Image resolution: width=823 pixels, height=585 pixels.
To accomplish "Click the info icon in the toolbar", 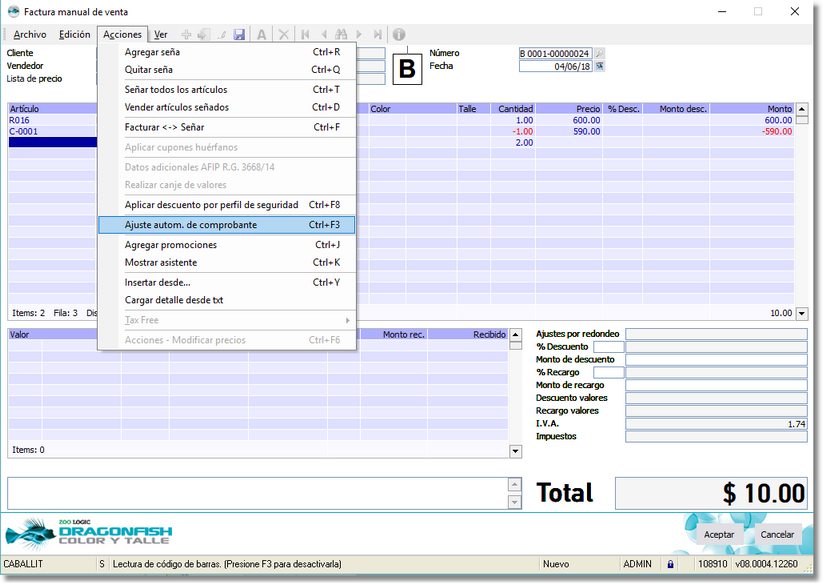I will coord(399,34).
